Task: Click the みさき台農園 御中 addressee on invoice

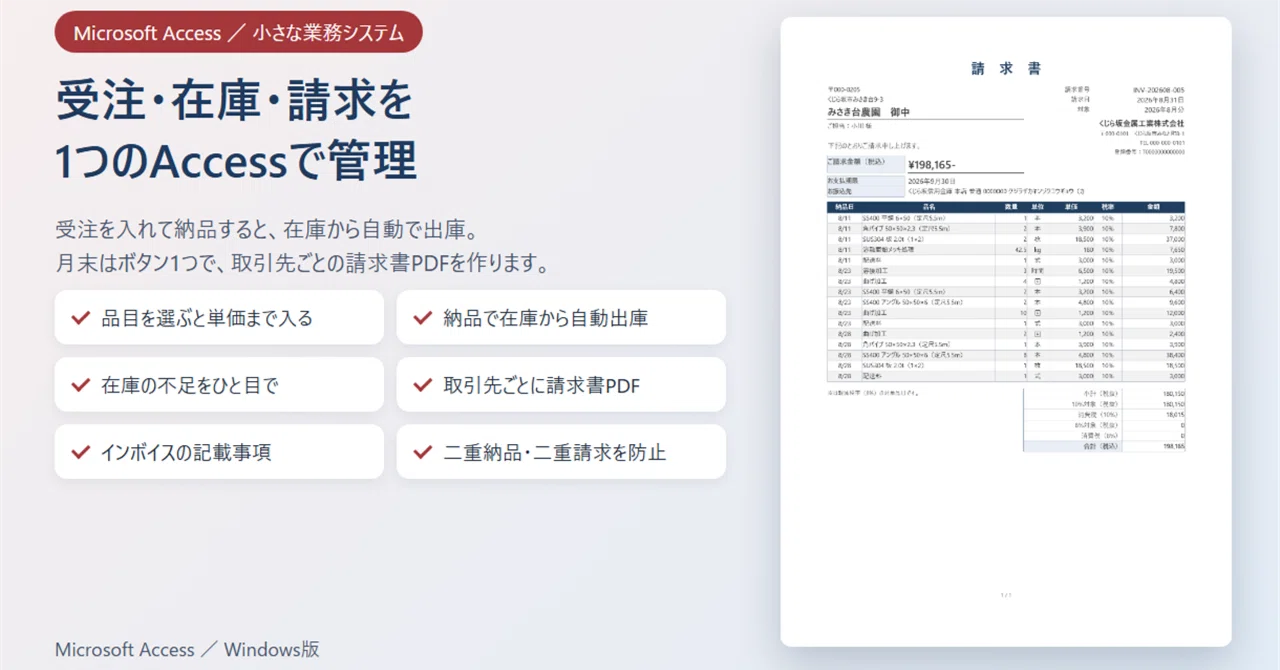Action: tap(868, 112)
